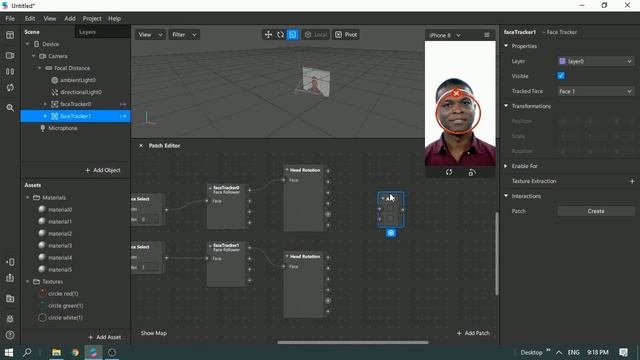Screen dimensions: 640x360
Task: Click the video camera icon in left toolbar
Action: (10, 55)
